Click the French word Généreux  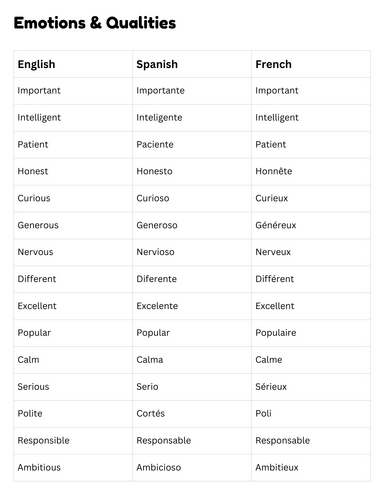pyautogui.click(x=276, y=225)
